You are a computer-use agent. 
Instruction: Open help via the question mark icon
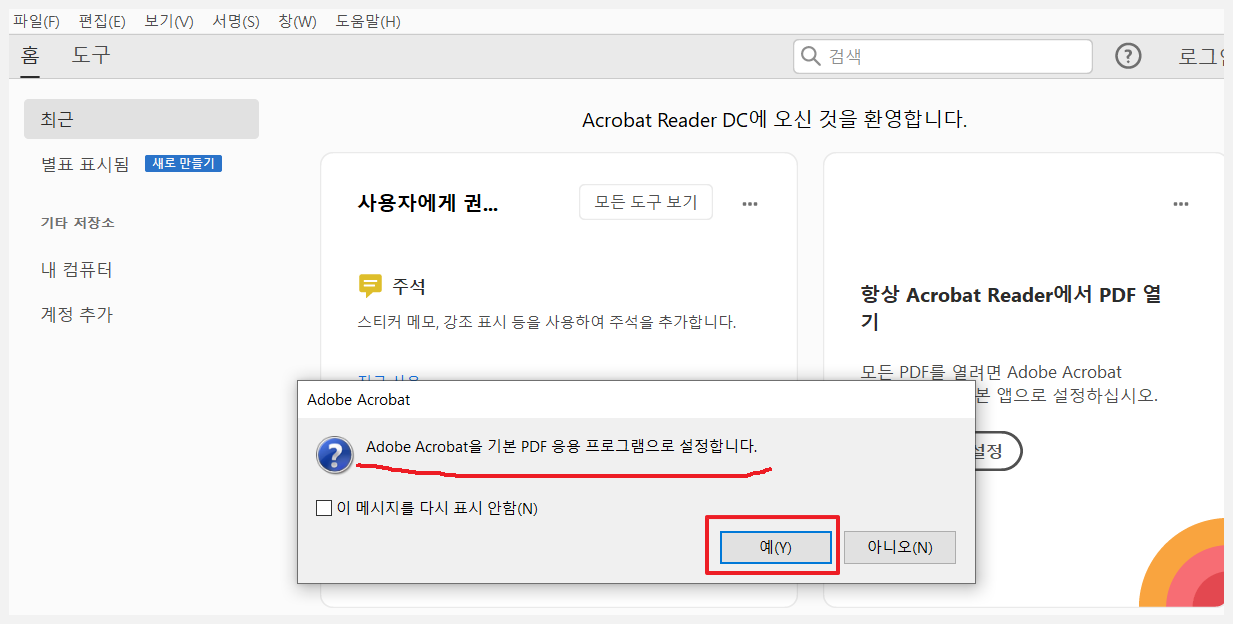coord(1128,57)
